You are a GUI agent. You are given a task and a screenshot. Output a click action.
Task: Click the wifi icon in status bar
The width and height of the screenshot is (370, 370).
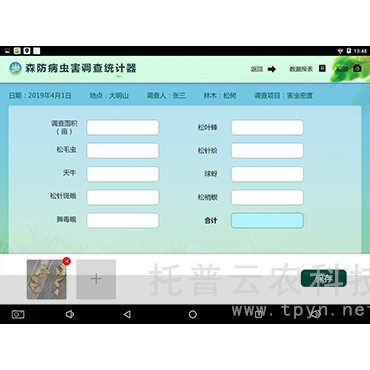coord(340,51)
